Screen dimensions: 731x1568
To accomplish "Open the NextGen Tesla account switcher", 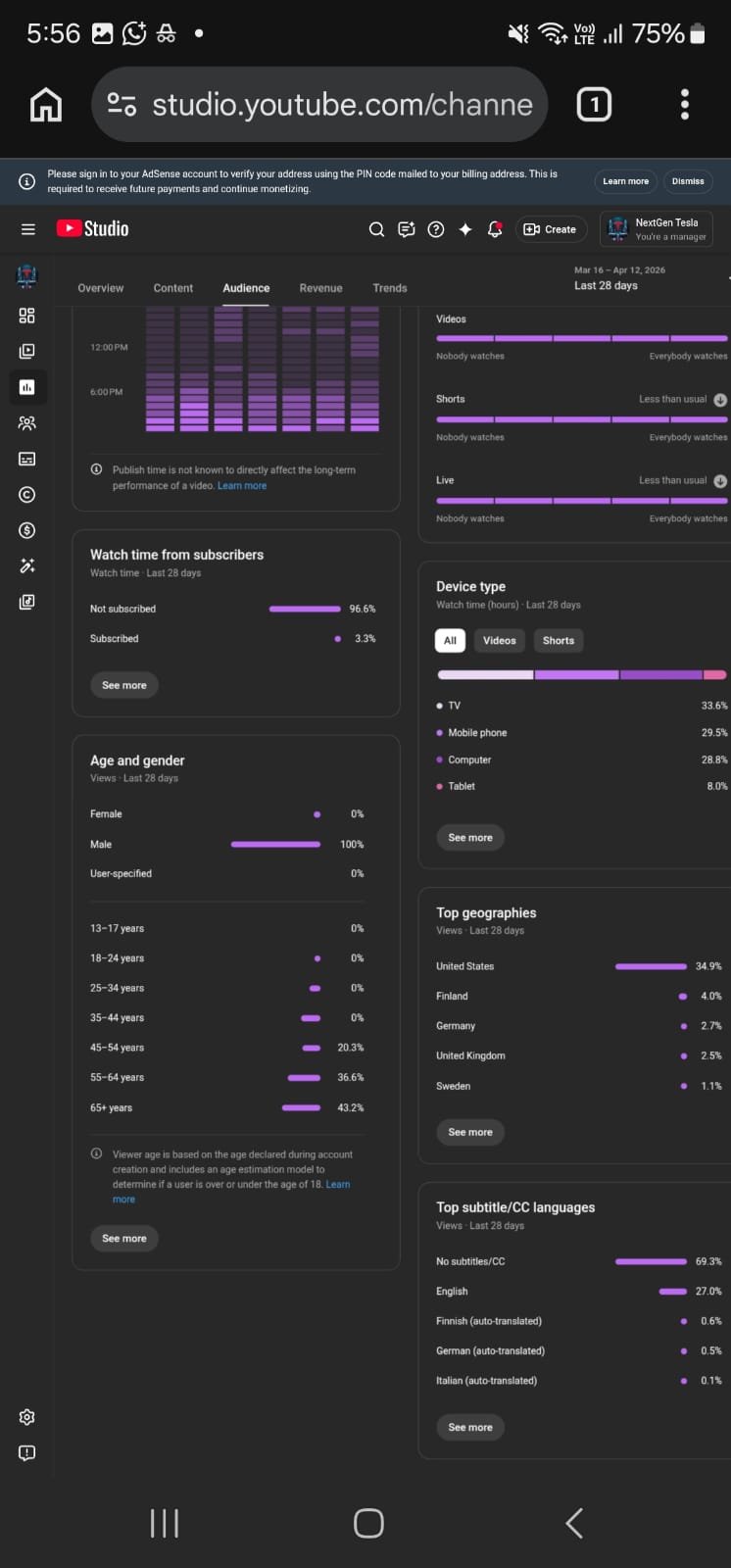I will tap(657, 229).
